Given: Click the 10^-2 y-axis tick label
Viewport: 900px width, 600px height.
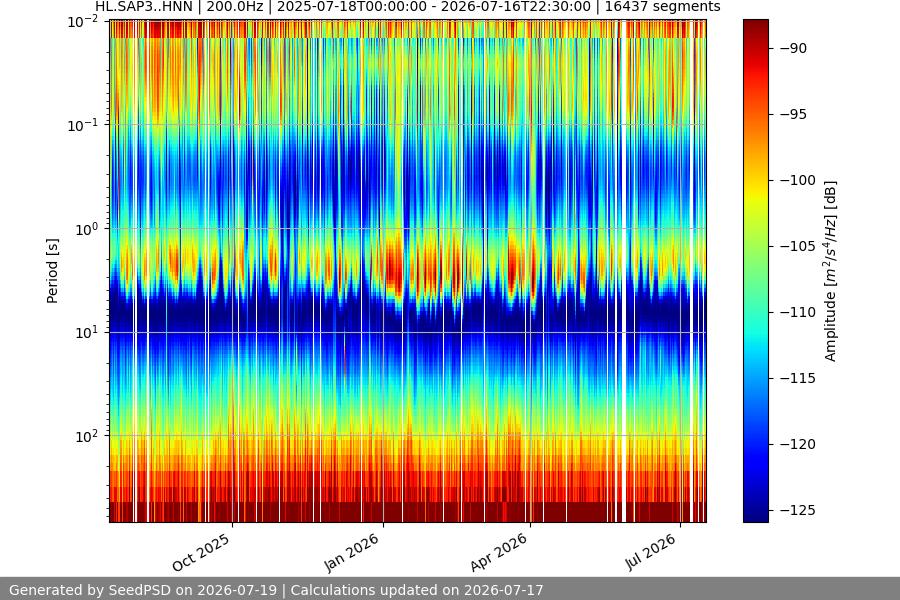Looking at the screenshot, I should click(83, 22).
